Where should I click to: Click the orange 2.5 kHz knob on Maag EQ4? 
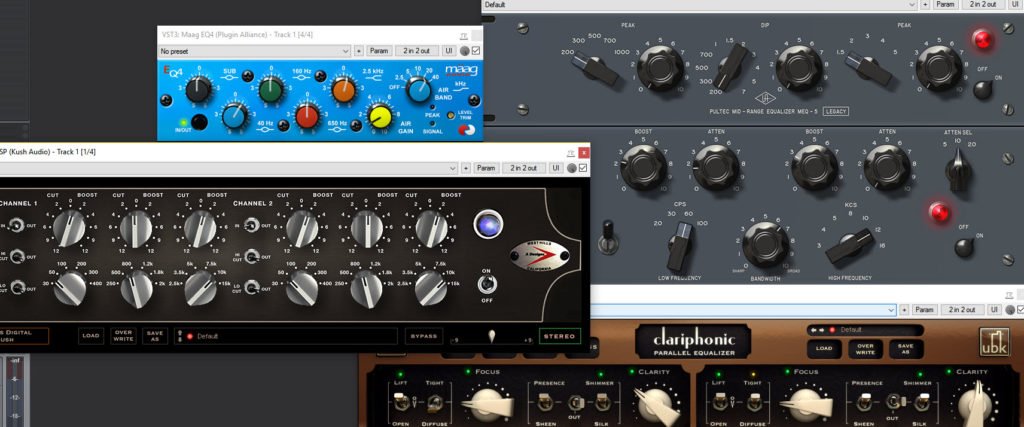coord(344,90)
